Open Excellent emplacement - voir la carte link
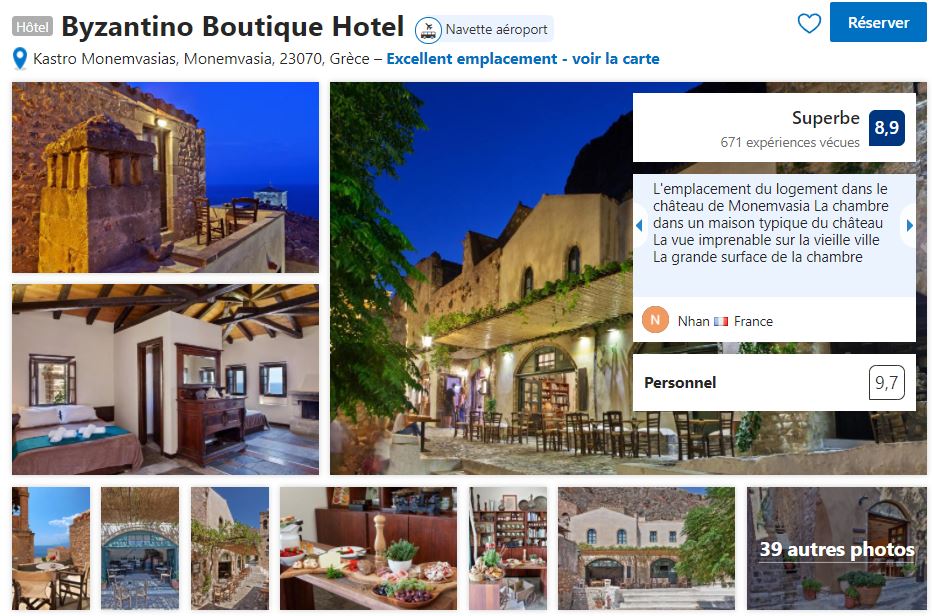The image size is (932, 616). pyautogui.click(x=522, y=59)
